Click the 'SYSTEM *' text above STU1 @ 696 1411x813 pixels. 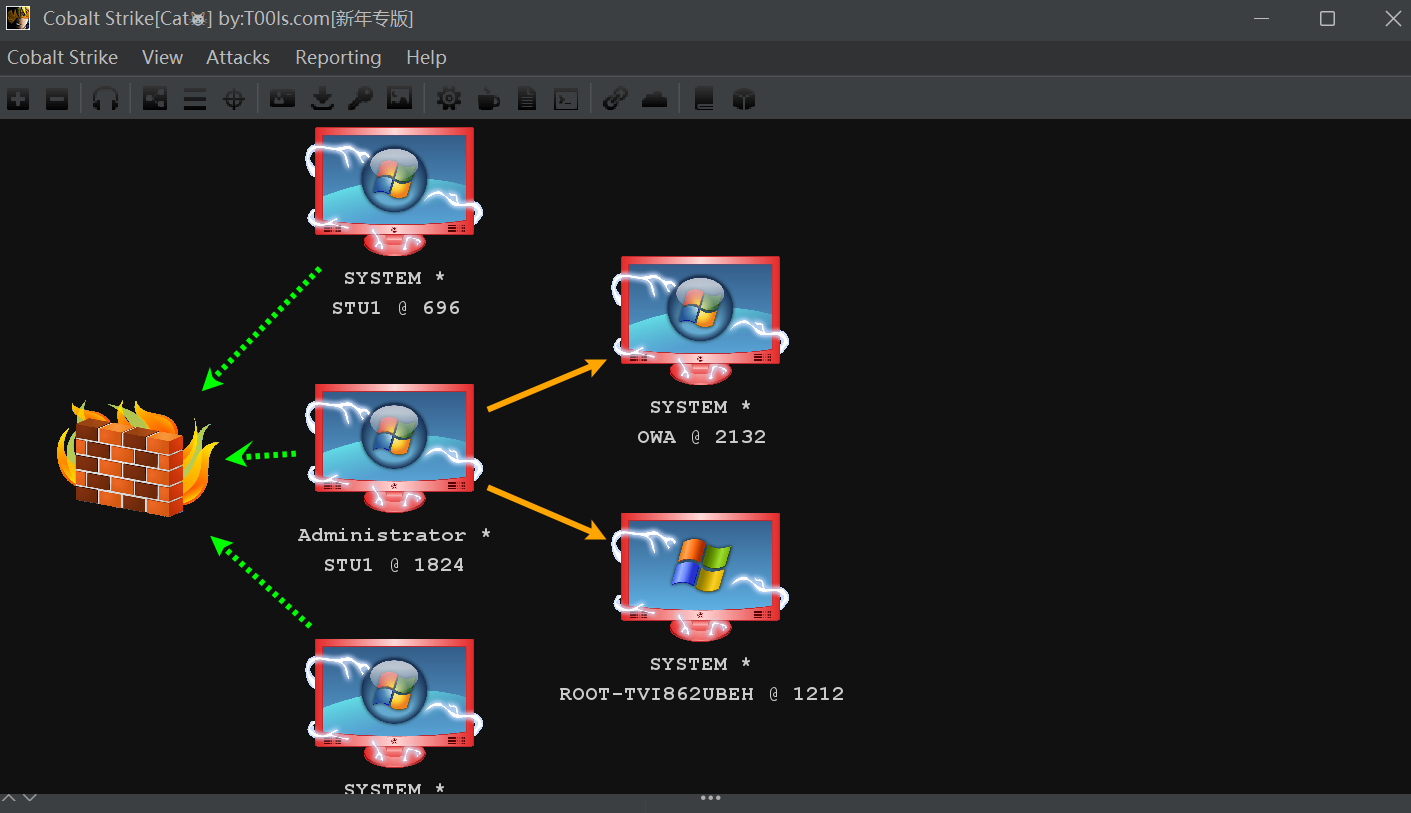(395, 278)
